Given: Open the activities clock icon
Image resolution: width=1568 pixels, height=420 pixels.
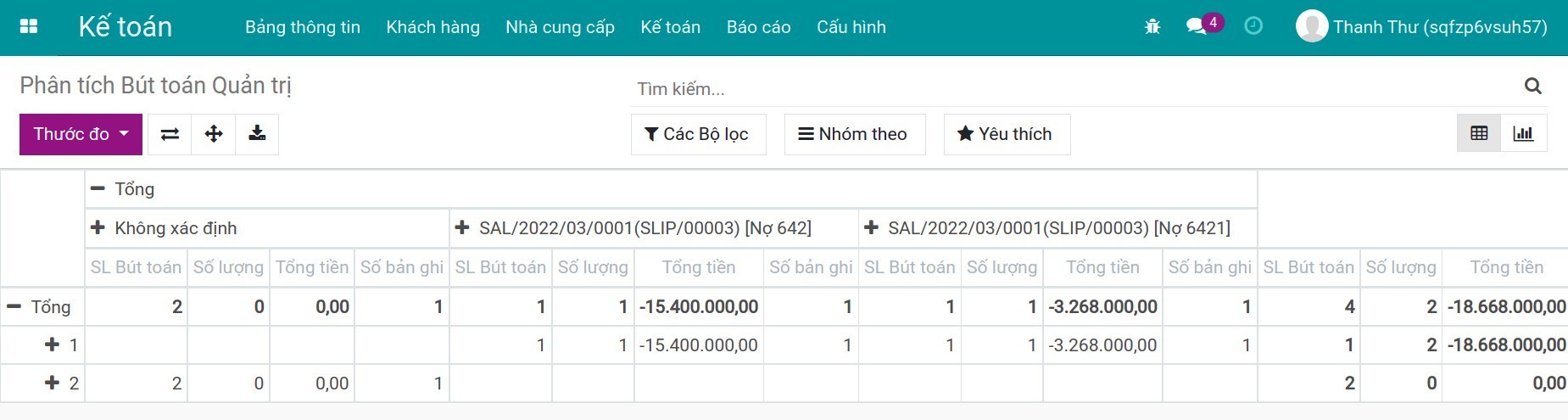Looking at the screenshot, I should pyautogui.click(x=1253, y=26).
